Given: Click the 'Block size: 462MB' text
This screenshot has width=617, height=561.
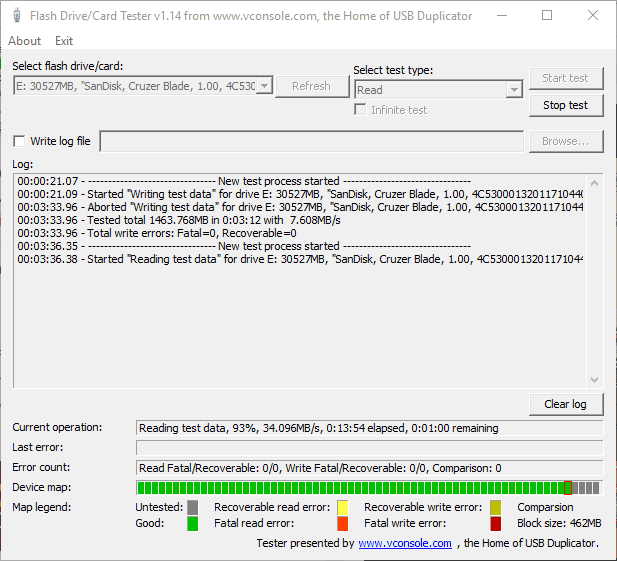Looking at the screenshot, I should coord(559,523).
